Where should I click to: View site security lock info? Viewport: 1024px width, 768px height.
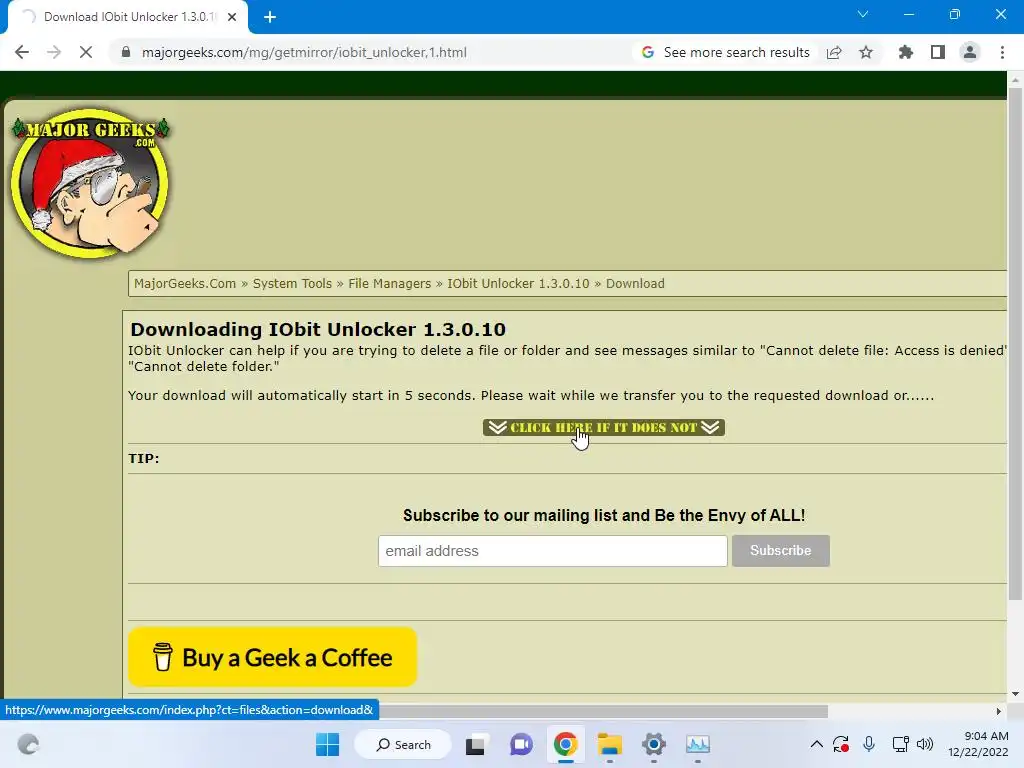pos(126,52)
